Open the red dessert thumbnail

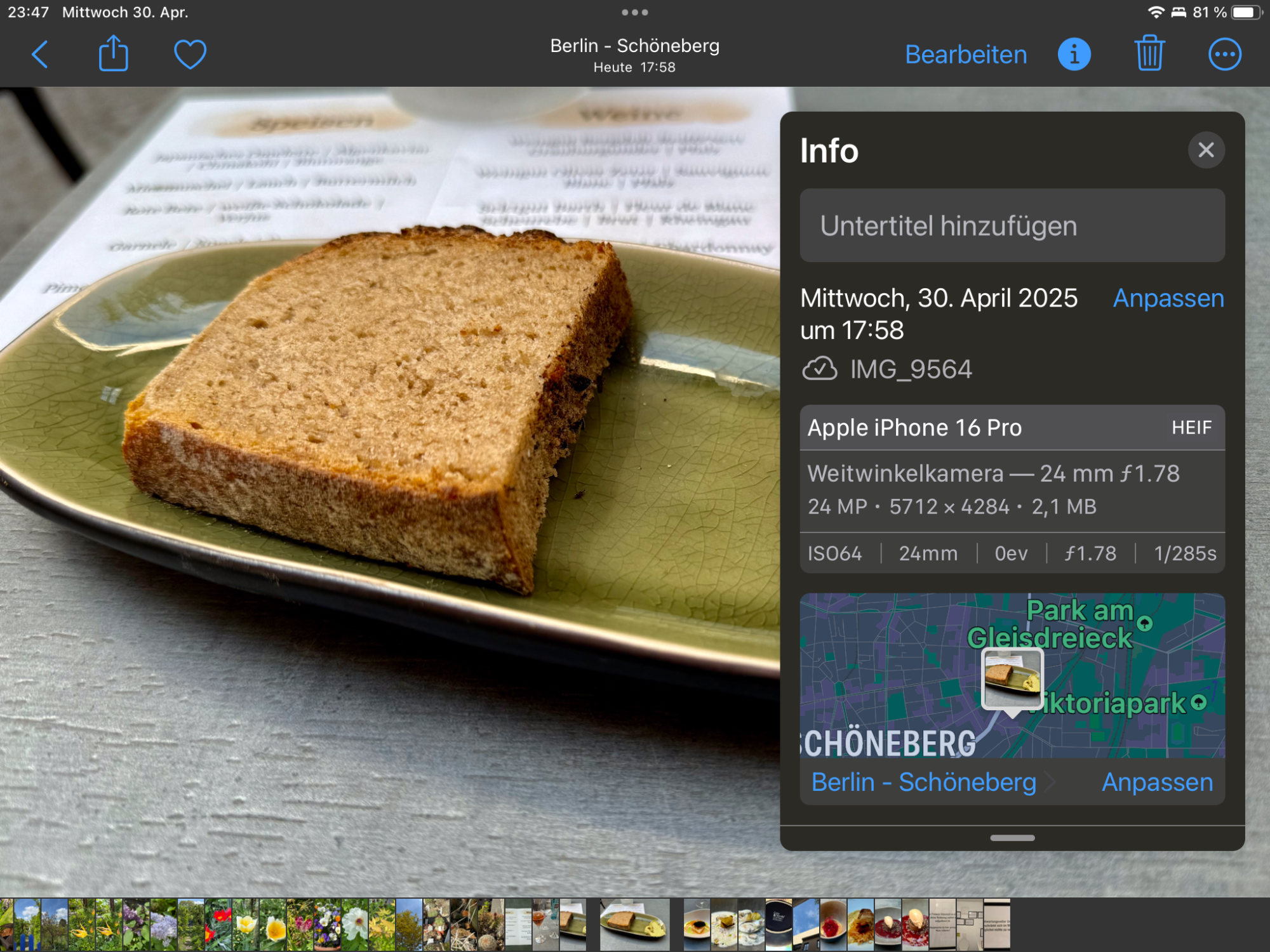tap(832, 924)
